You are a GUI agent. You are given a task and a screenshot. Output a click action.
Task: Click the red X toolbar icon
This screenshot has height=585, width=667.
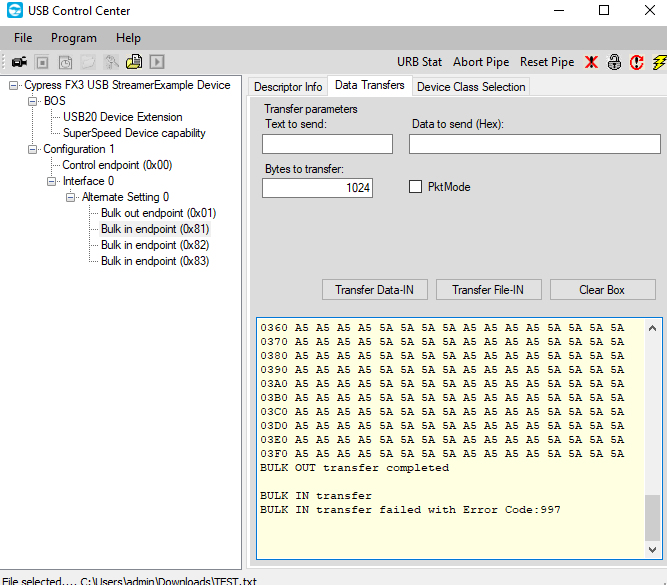coord(591,62)
